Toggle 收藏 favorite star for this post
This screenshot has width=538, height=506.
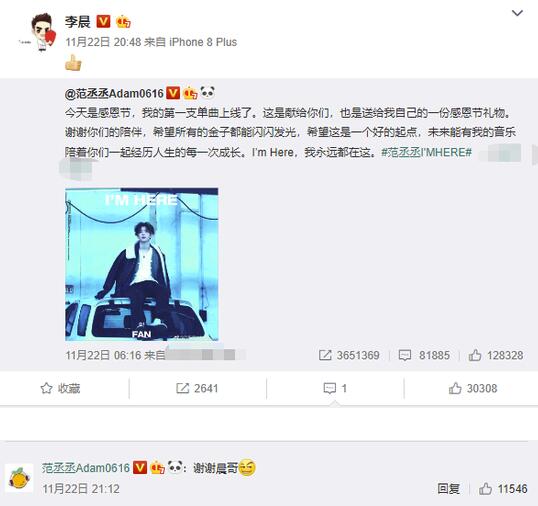pyautogui.click(x=60, y=388)
